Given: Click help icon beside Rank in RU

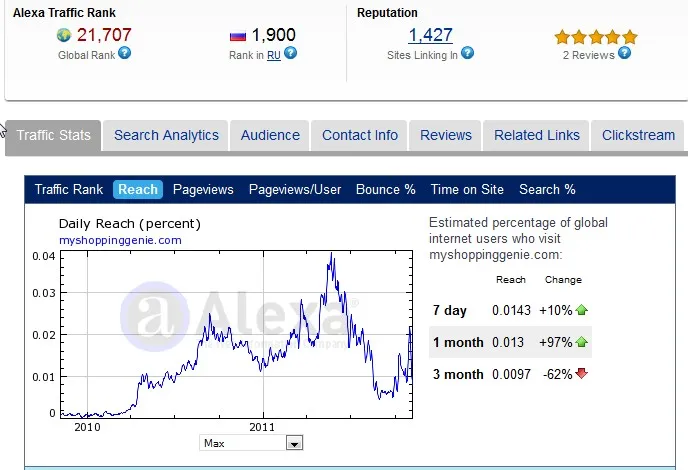Looking at the screenshot, I should point(290,54).
